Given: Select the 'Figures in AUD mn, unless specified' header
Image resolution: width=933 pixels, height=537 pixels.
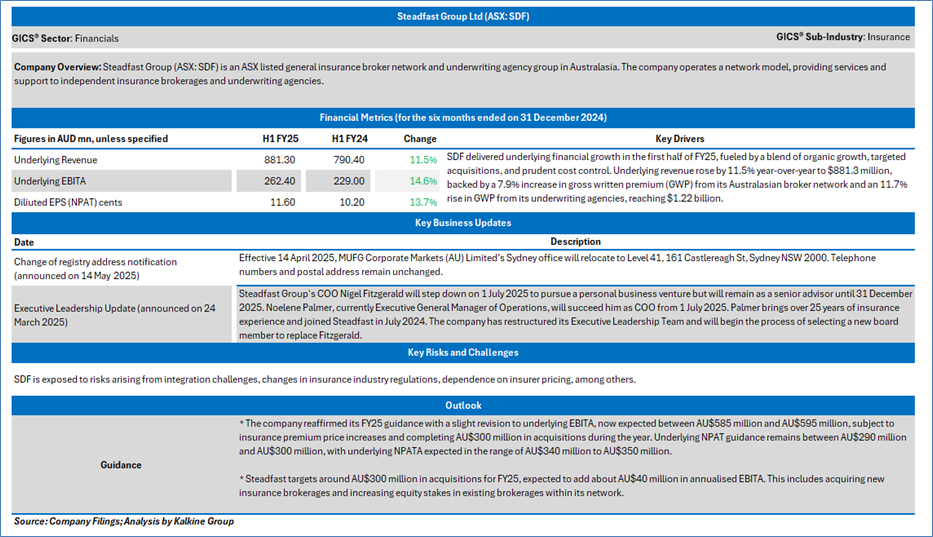Looking at the screenshot, I should (91, 139).
